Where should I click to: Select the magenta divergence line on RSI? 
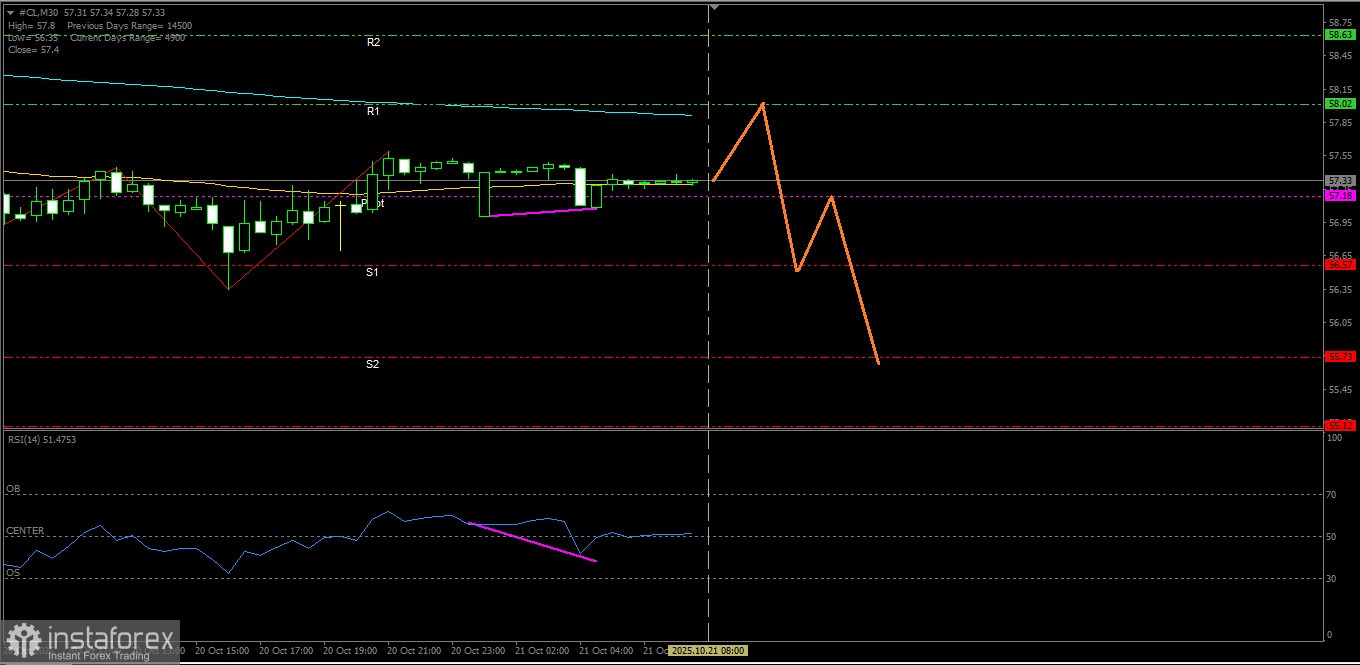point(533,542)
